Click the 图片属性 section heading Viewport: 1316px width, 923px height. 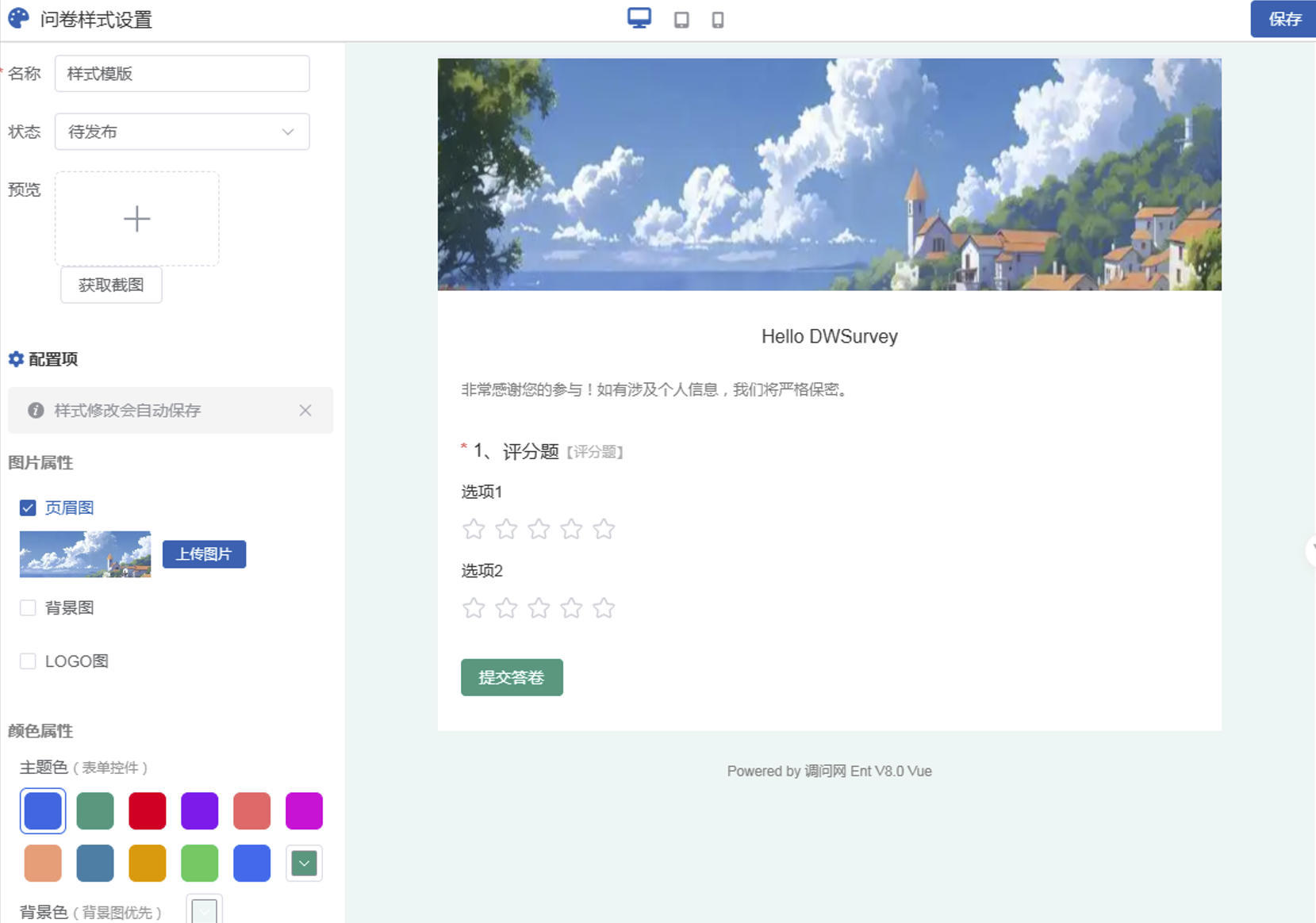coord(40,462)
